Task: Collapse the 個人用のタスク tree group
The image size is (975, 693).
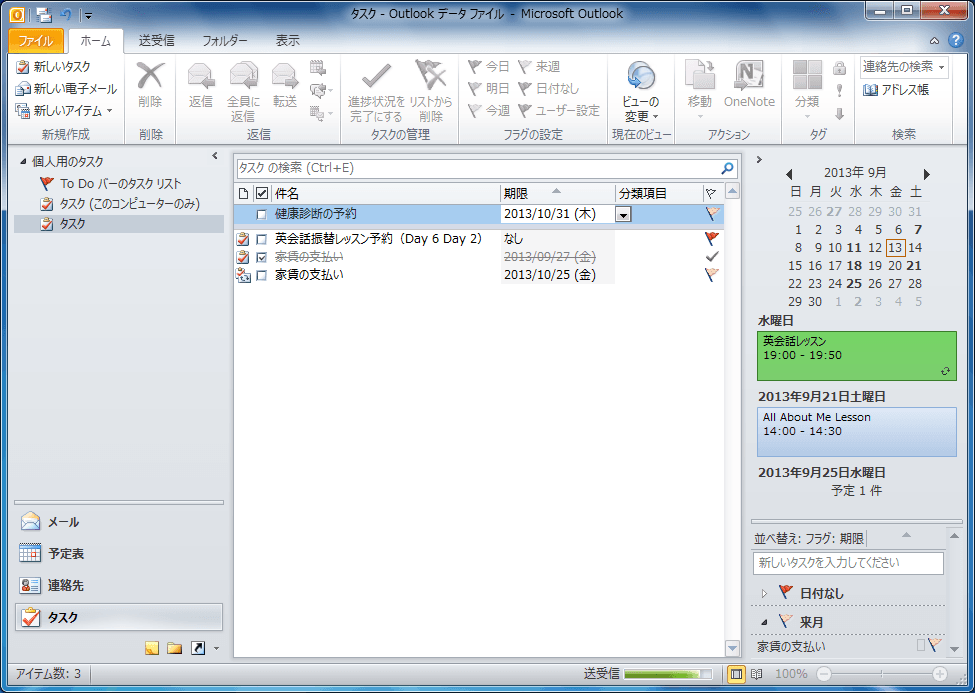Action: point(23,162)
